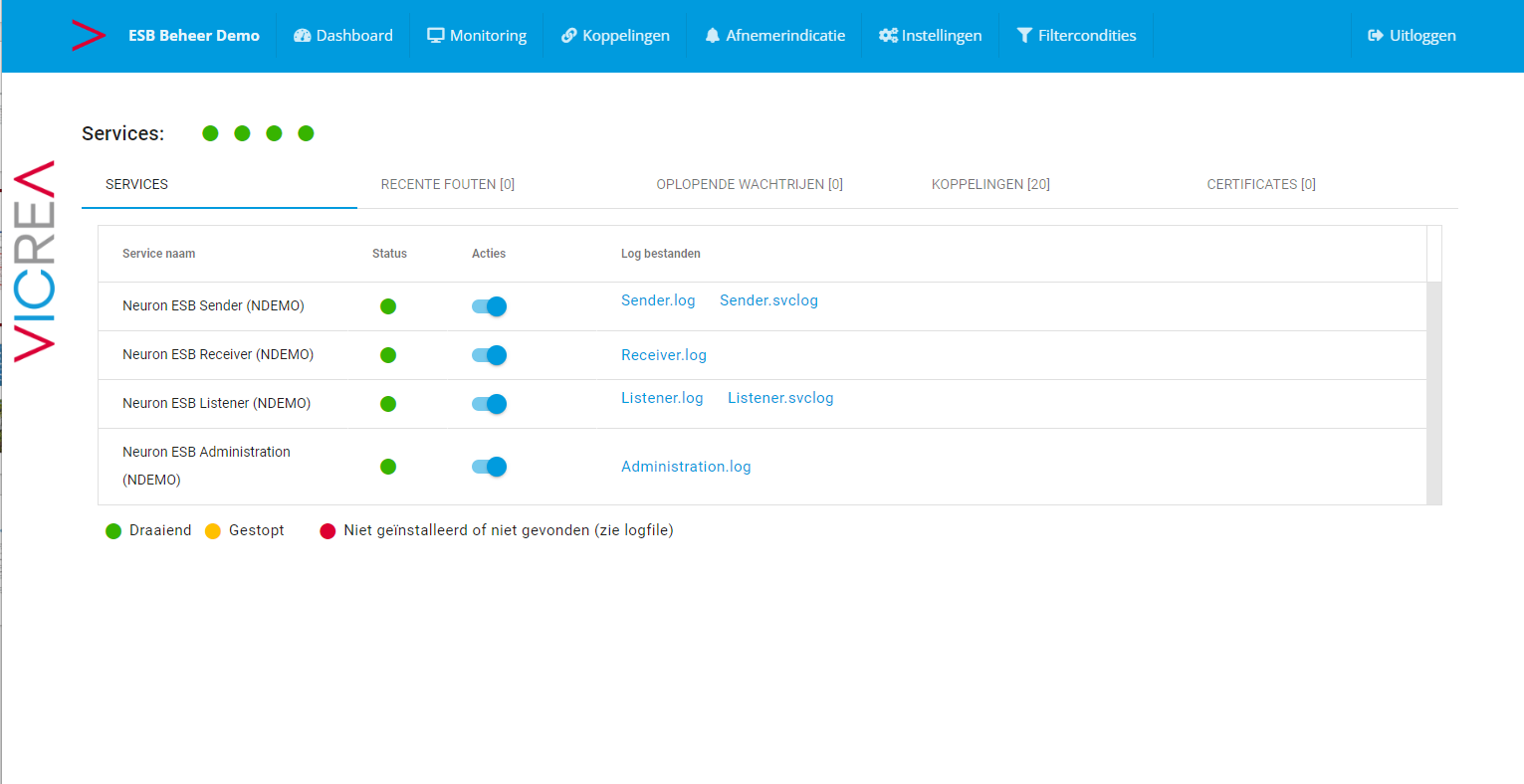This screenshot has width=1524, height=784.
Task: Select the SERVICES tab
Action: pos(219,184)
